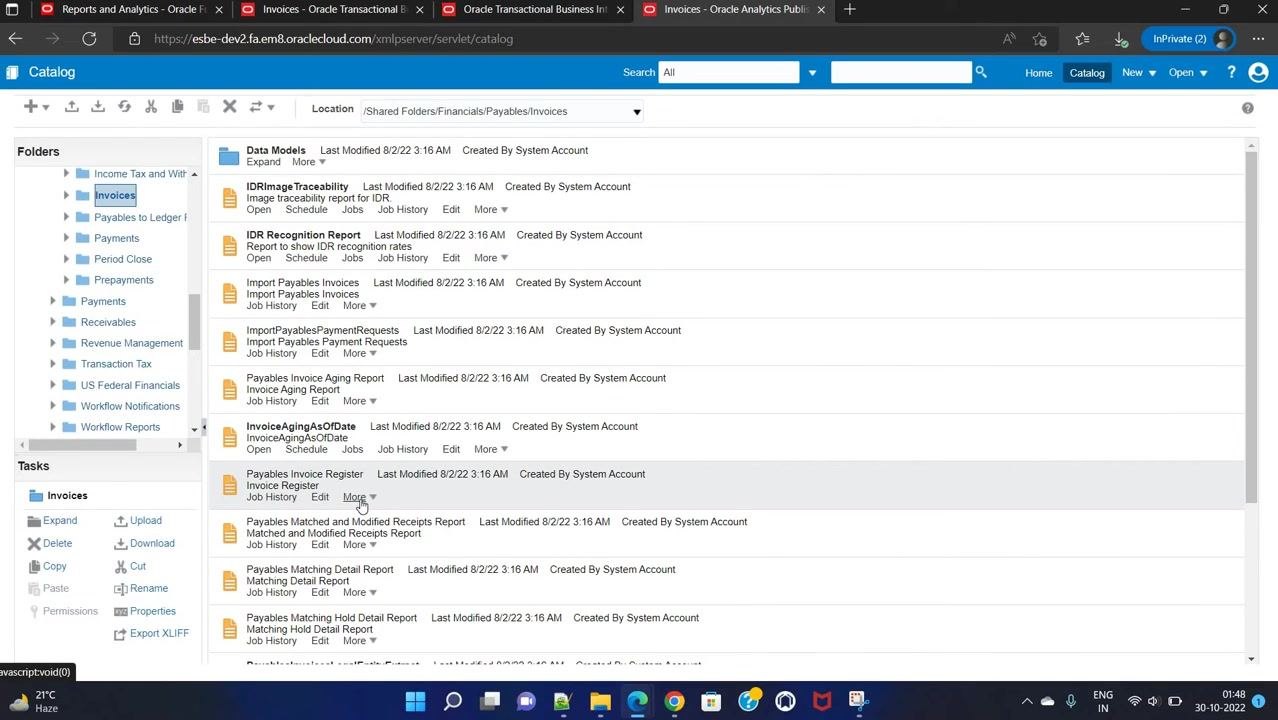Open More menu for Import Payables Invoices
Screen dimensions: 1278x720
click(x=360, y=306)
